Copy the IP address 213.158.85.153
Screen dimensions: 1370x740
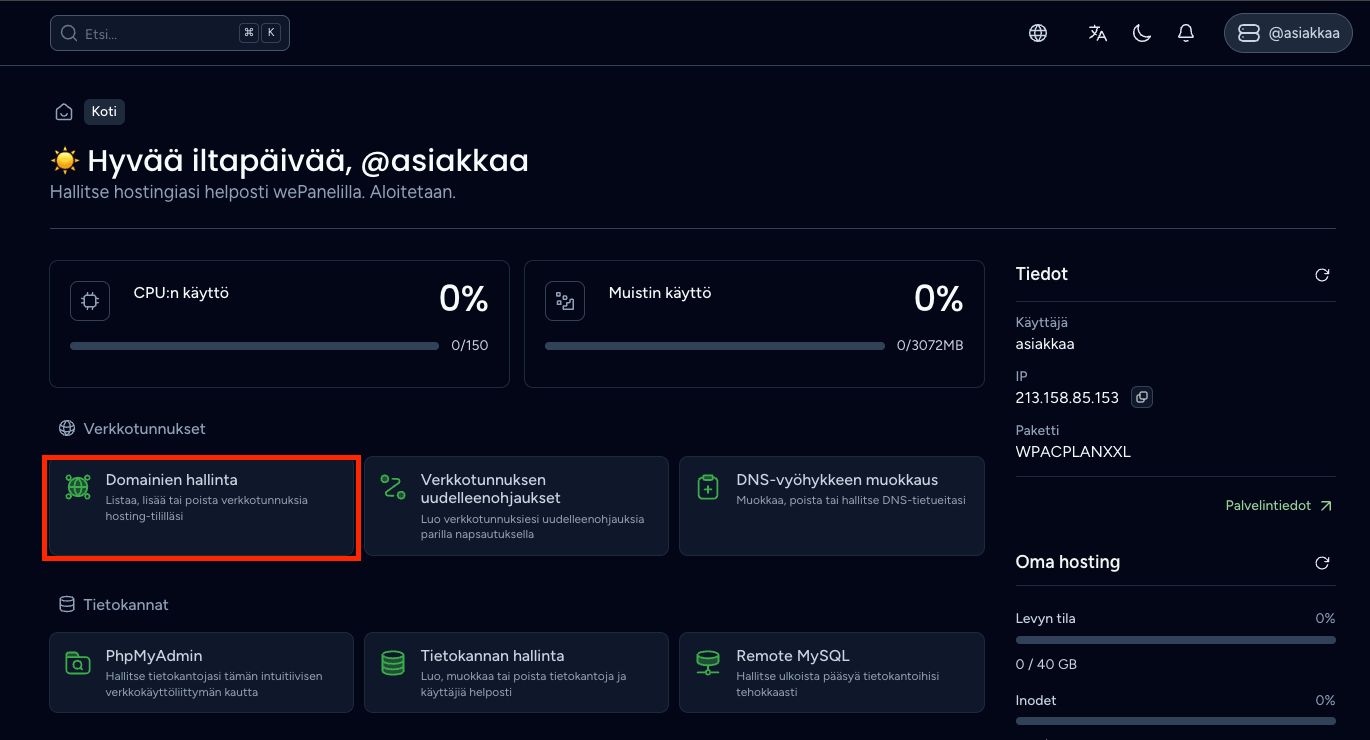(x=1141, y=397)
